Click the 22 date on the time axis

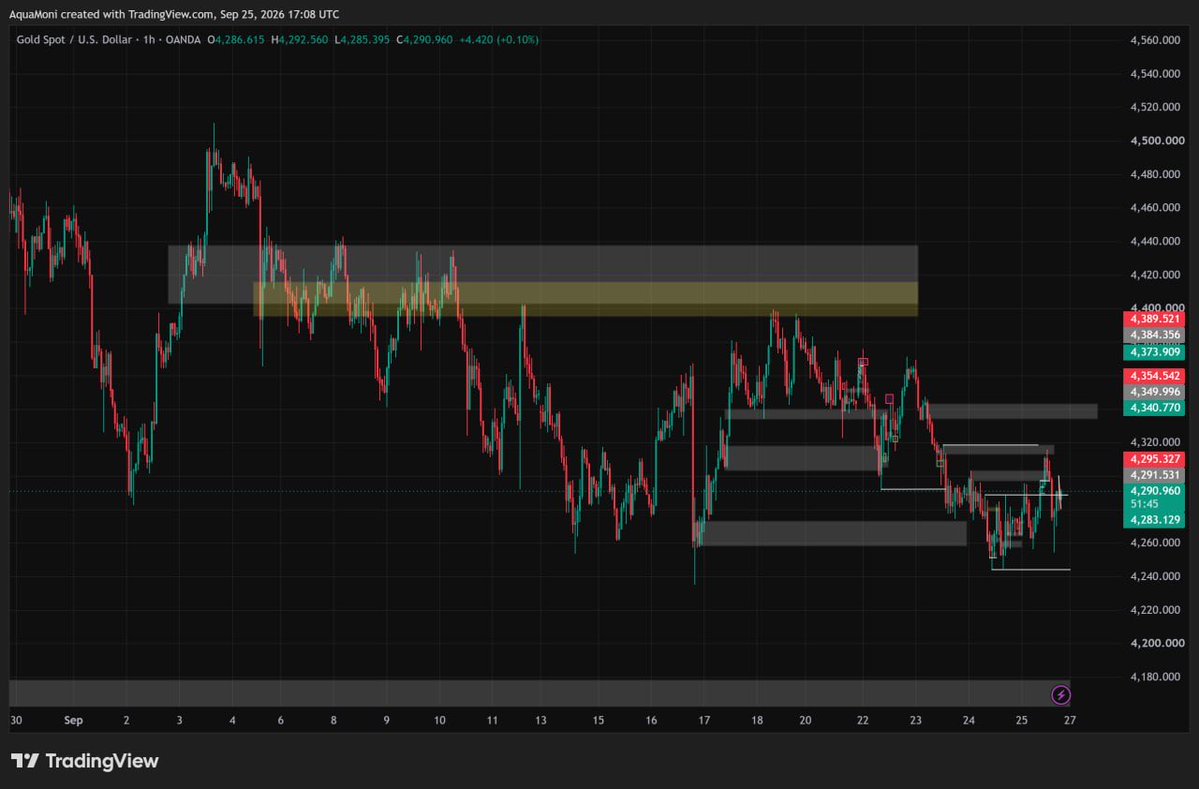click(x=863, y=720)
